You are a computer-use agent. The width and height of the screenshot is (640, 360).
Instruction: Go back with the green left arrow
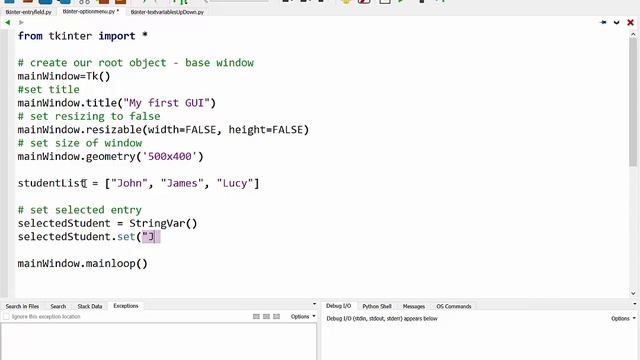(8, 22)
